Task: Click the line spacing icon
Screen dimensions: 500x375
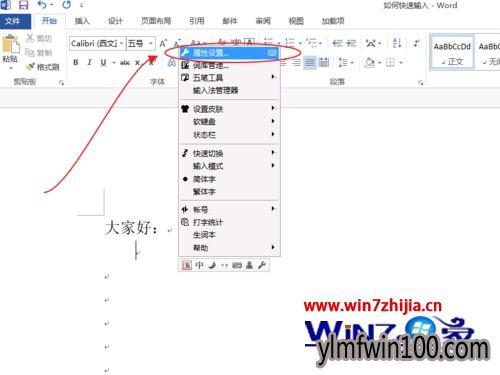Action: (x=343, y=62)
